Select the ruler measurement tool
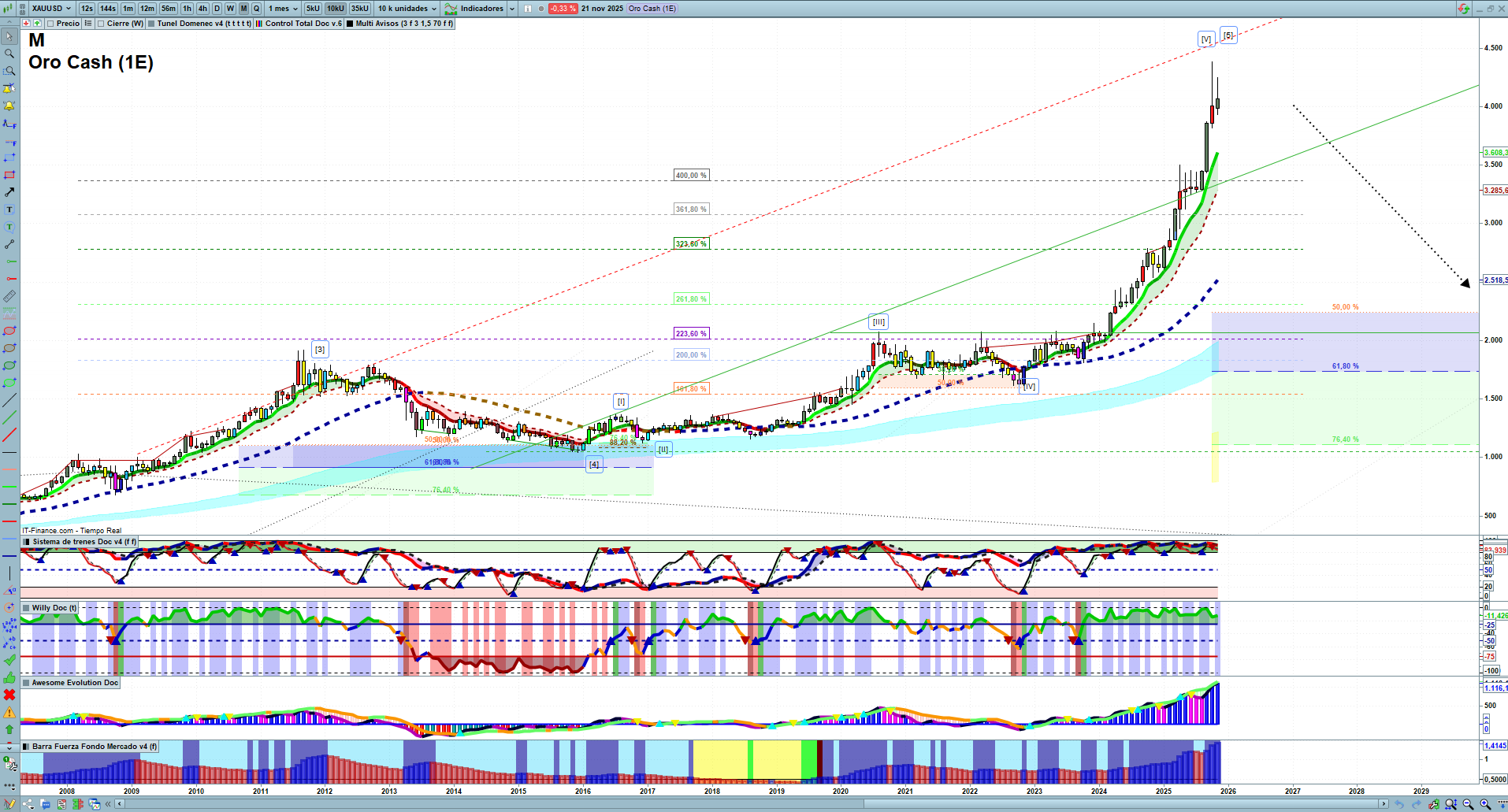Image resolution: width=1508 pixels, height=812 pixels. tap(9, 296)
